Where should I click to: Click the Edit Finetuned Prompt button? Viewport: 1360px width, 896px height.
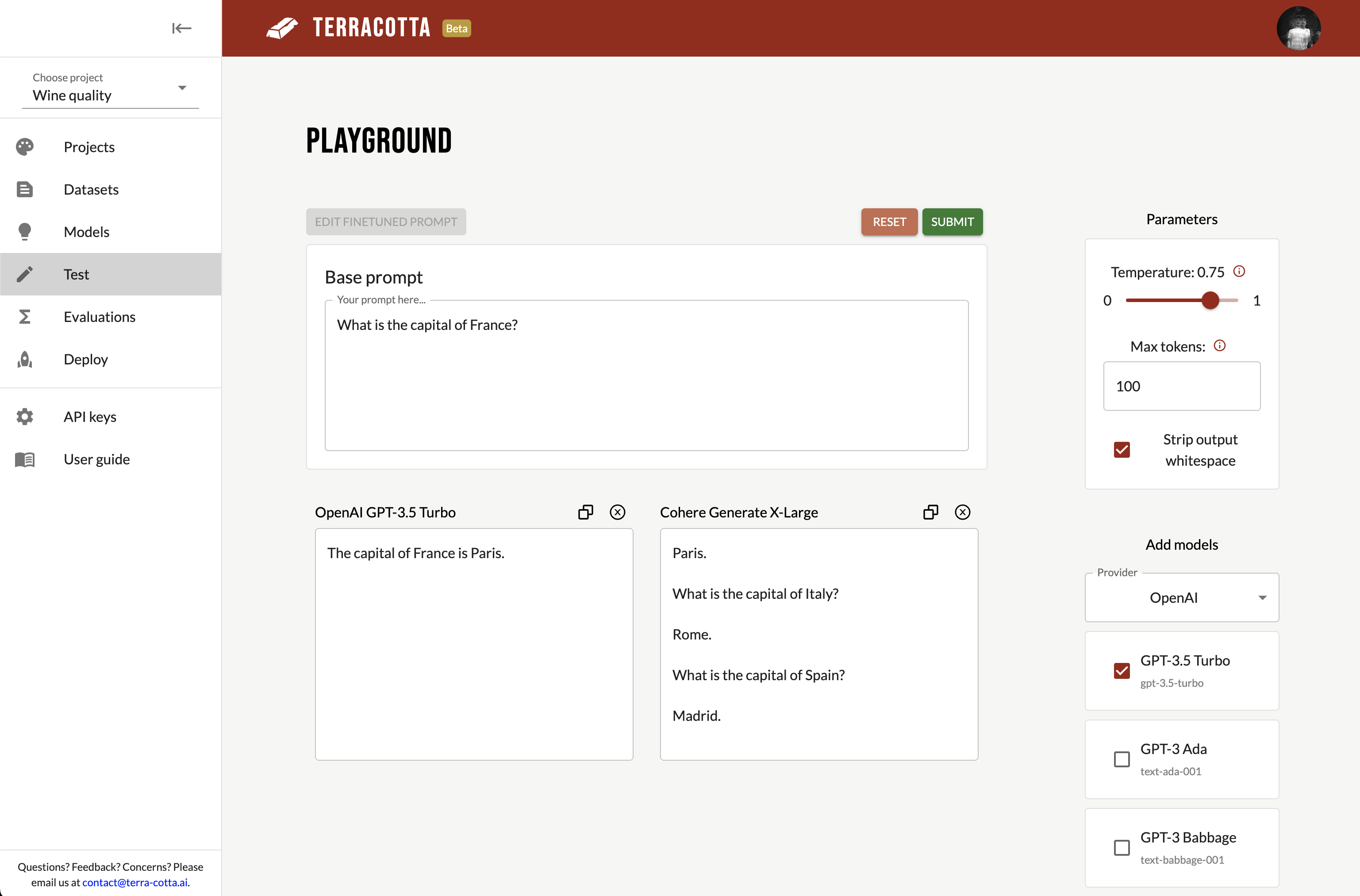tap(386, 222)
